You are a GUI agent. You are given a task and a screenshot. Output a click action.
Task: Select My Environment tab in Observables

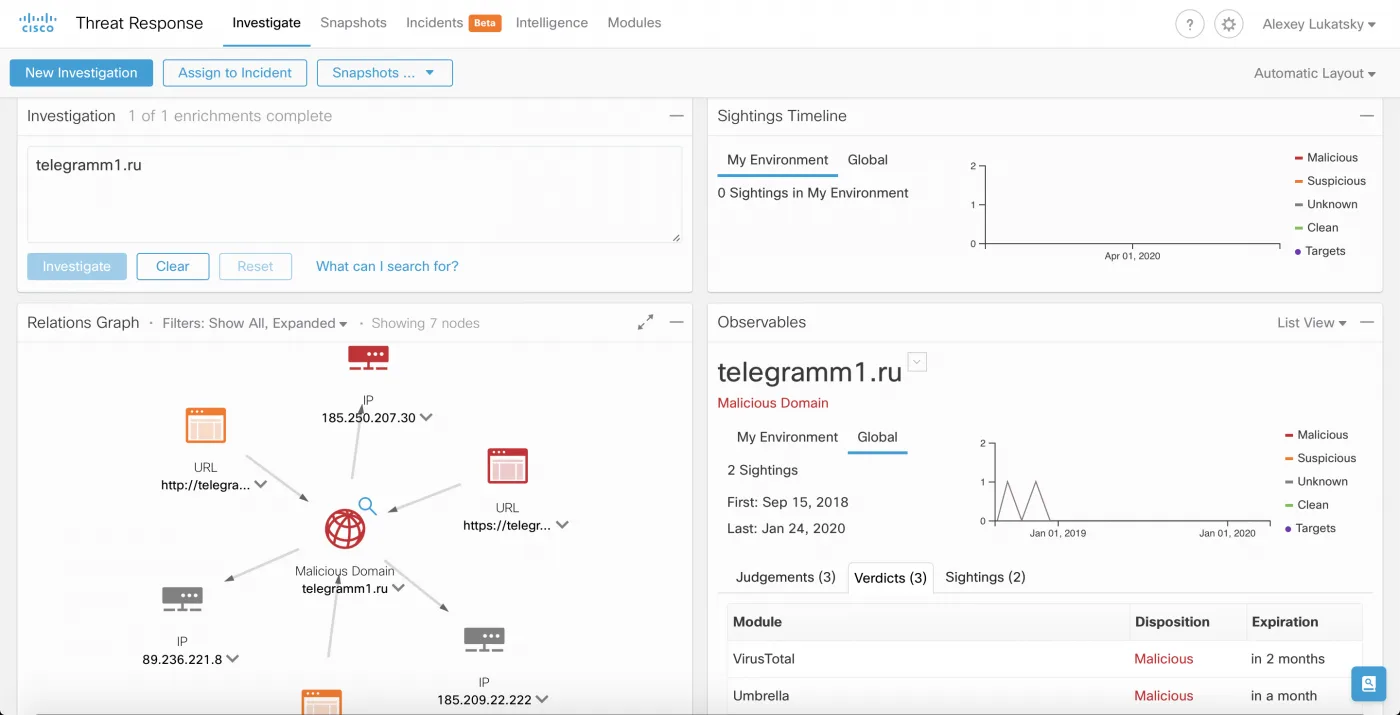[787, 437]
